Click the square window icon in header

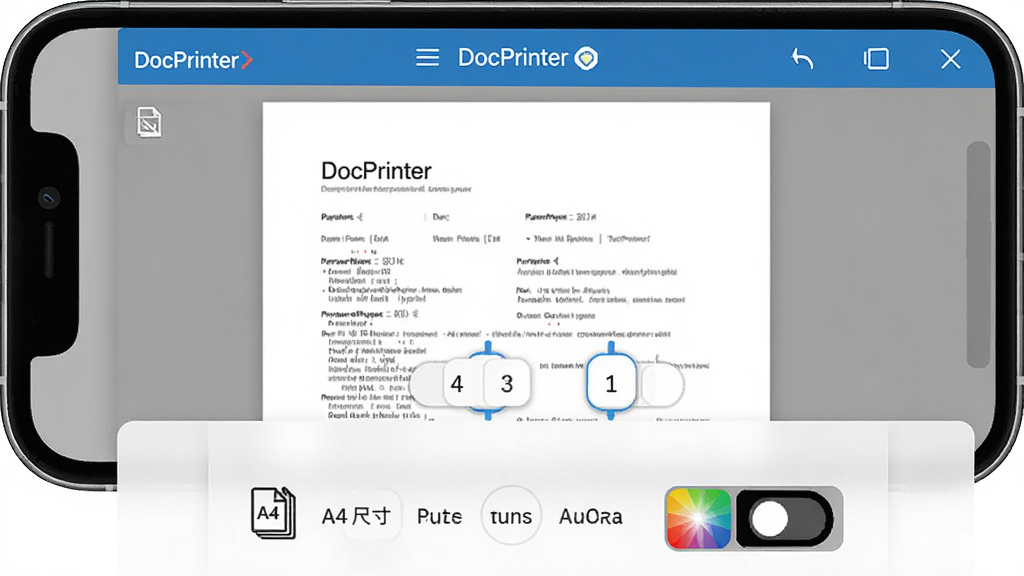(x=876, y=59)
